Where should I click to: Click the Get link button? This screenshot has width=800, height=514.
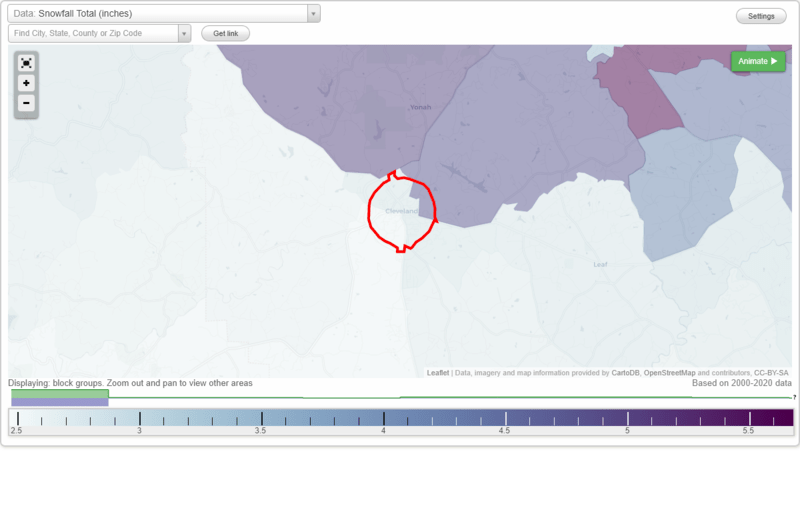click(226, 33)
